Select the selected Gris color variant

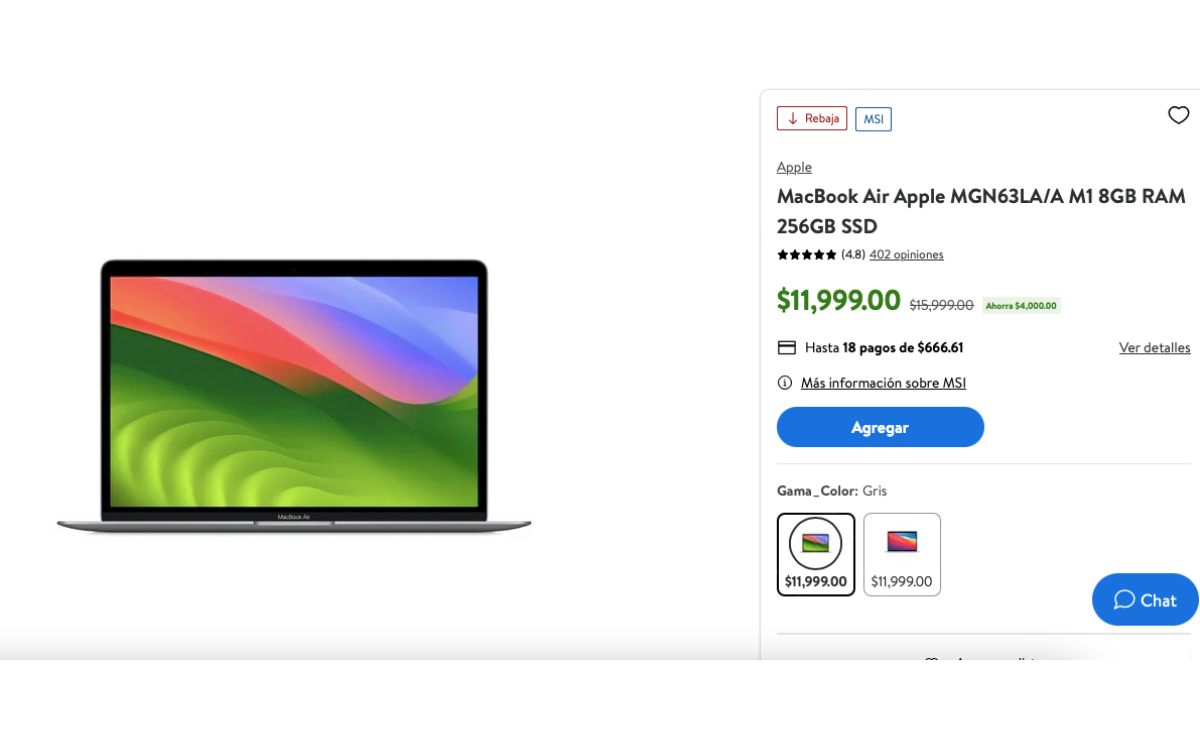tap(816, 554)
